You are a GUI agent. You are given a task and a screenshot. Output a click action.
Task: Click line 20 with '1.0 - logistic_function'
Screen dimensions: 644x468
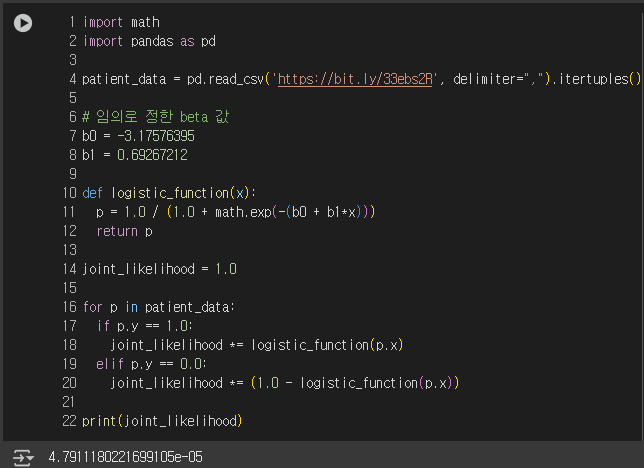click(284, 383)
